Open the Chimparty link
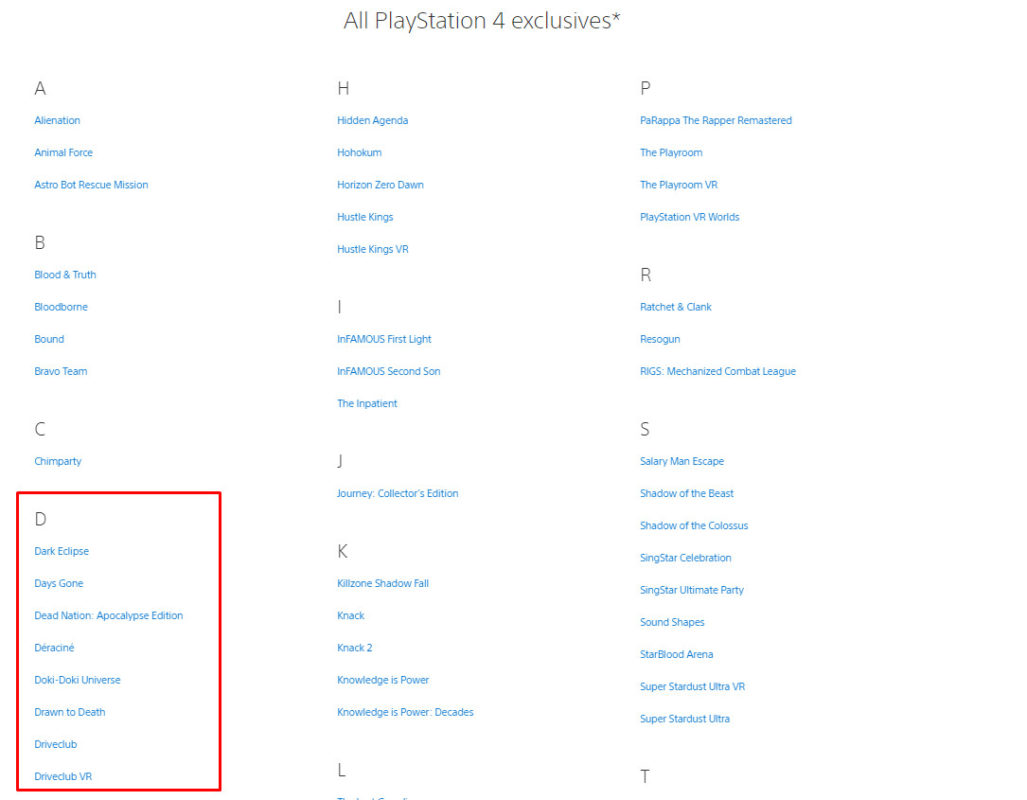 [x=58, y=461]
